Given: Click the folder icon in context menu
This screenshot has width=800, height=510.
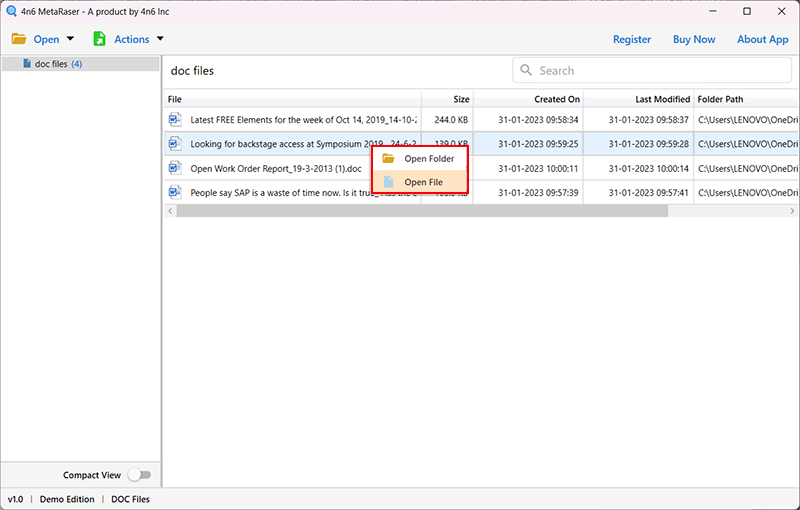Looking at the screenshot, I should pos(388,159).
